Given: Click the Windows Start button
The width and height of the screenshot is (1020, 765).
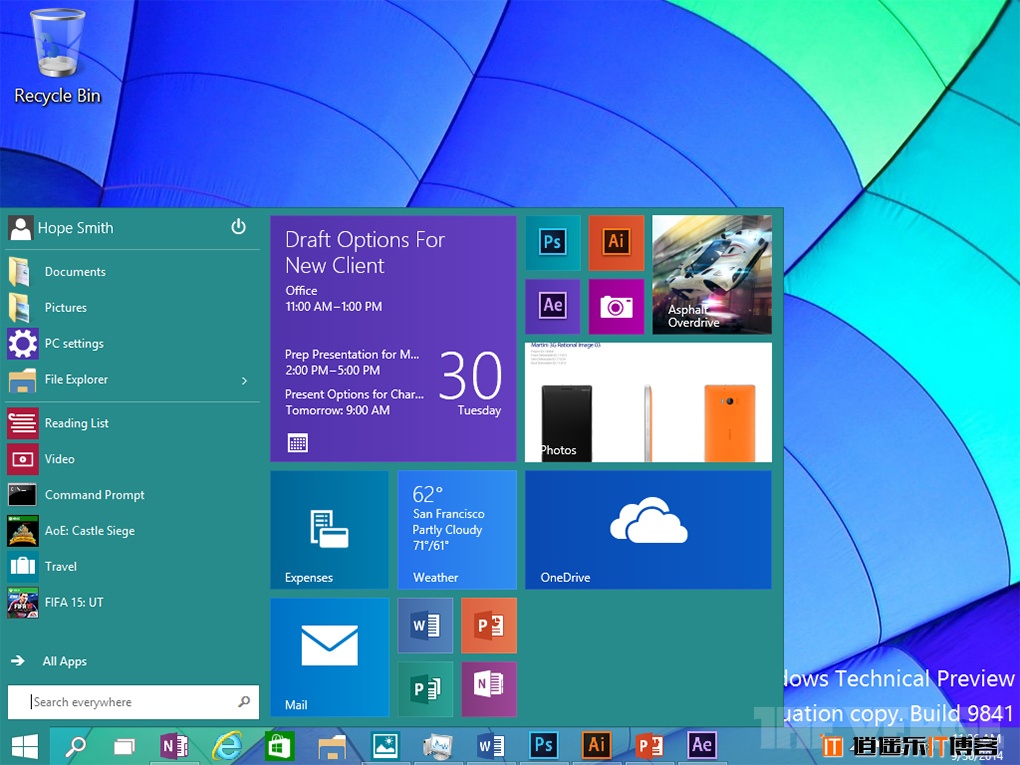Looking at the screenshot, I should [25, 746].
